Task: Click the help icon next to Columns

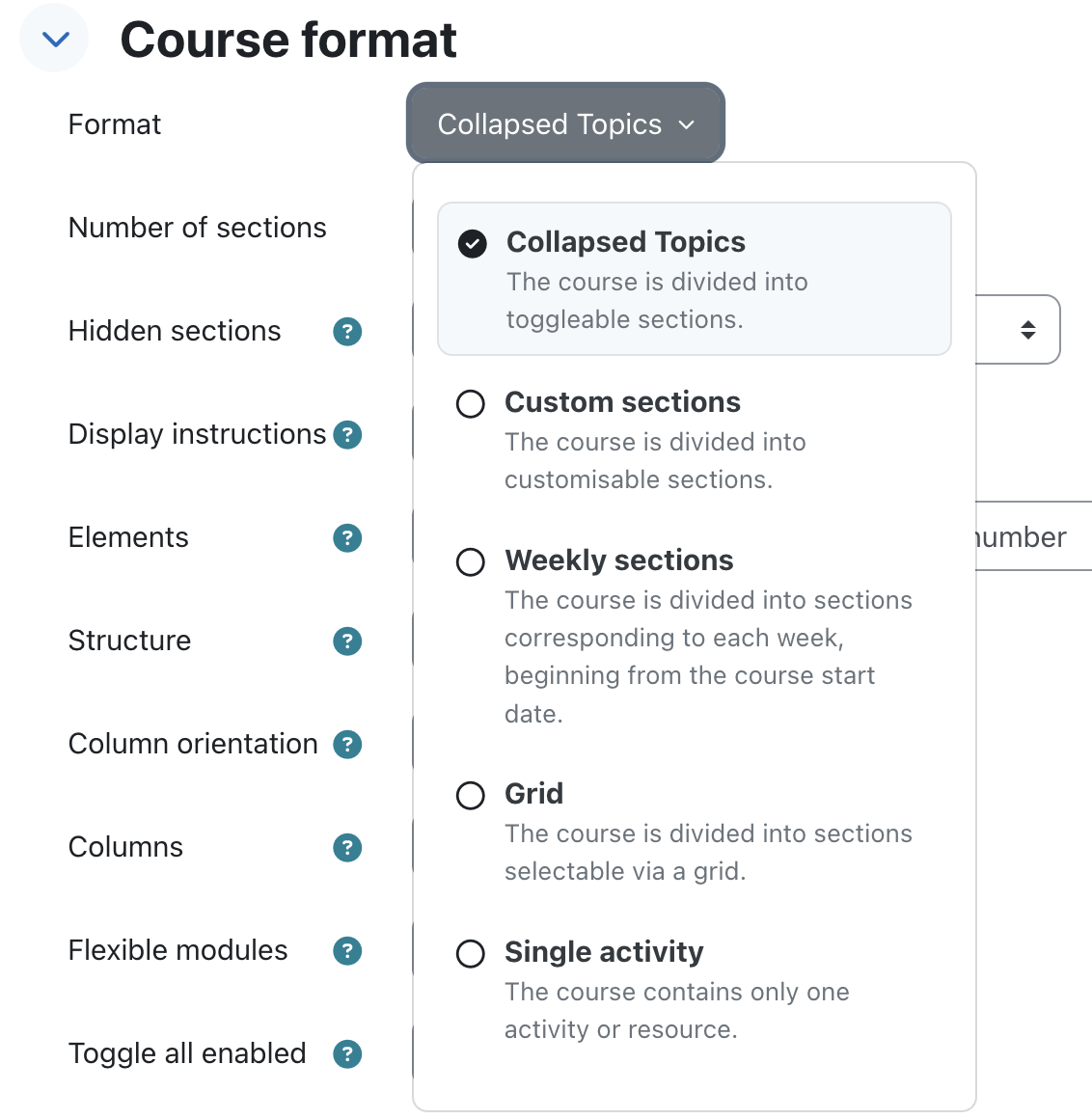Action: [346, 848]
